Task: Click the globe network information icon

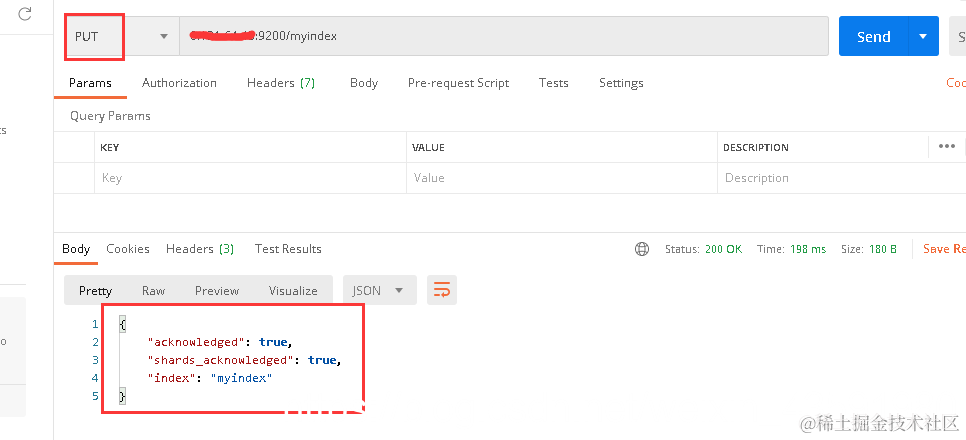Action: click(x=642, y=249)
